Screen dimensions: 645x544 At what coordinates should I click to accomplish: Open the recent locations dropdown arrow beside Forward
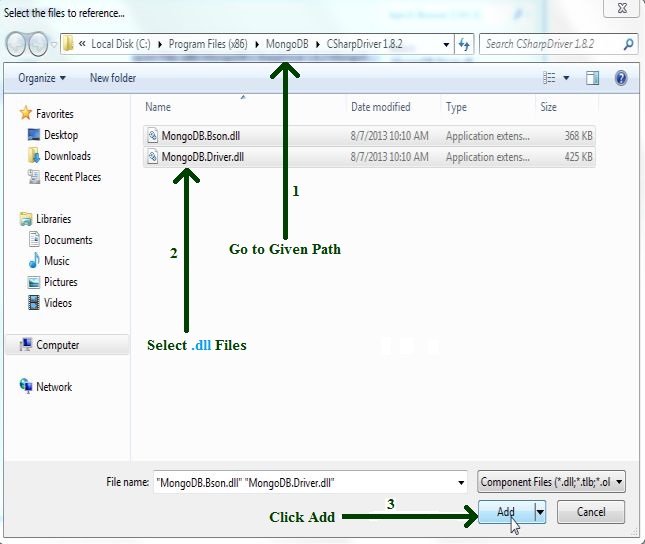pos(53,44)
